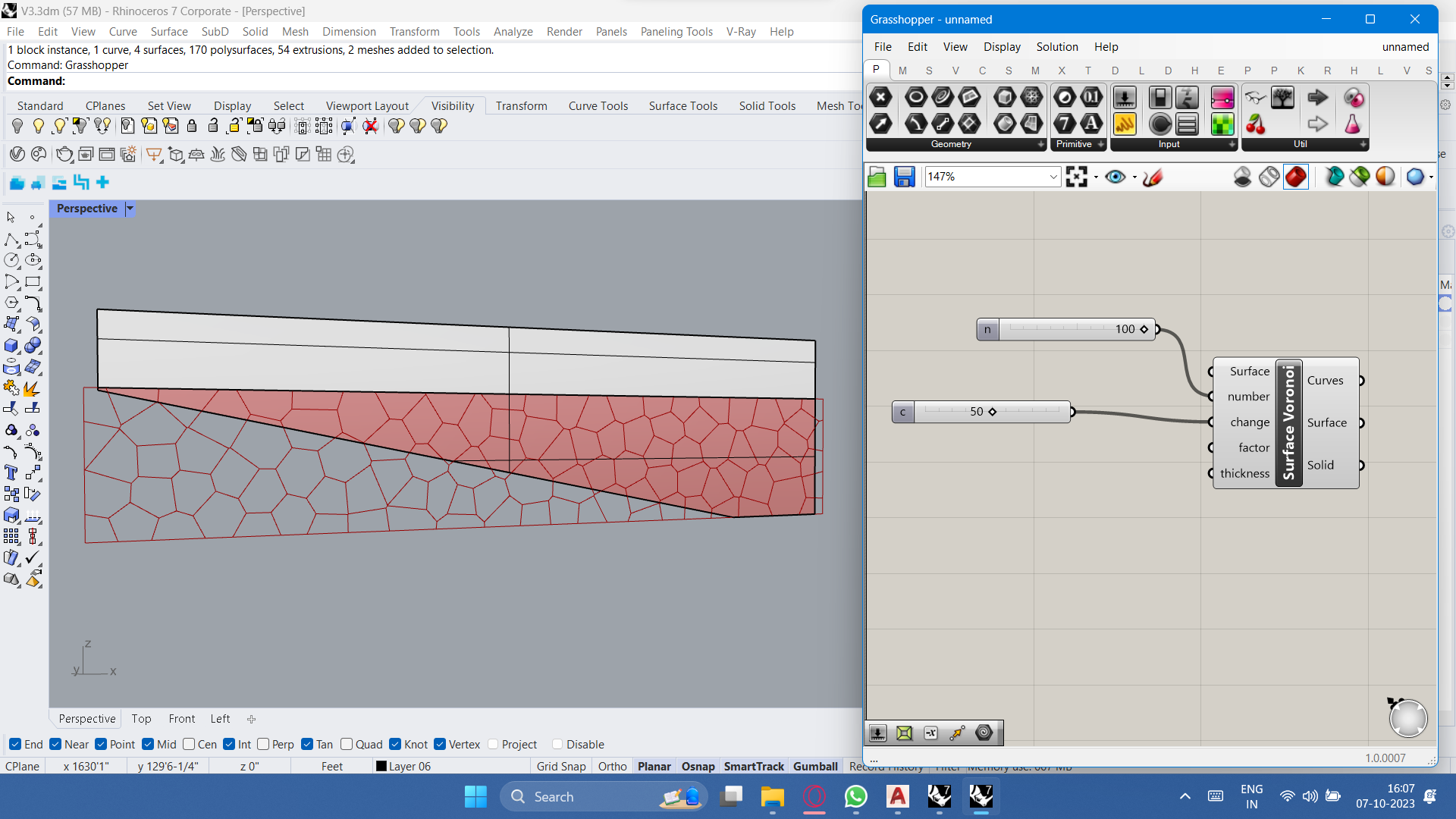Click the Gumball status bar button
This screenshot has height=819, width=1456.
pos(814,767)
